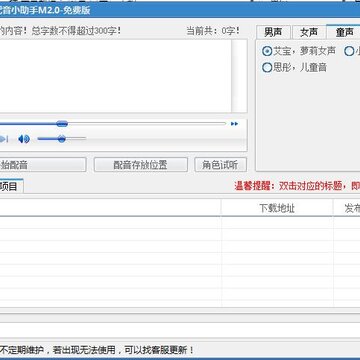Click the fast-forward double arrow icon
Screen dimensions: 360x360
pyautogui.click(x=234, y=124)
